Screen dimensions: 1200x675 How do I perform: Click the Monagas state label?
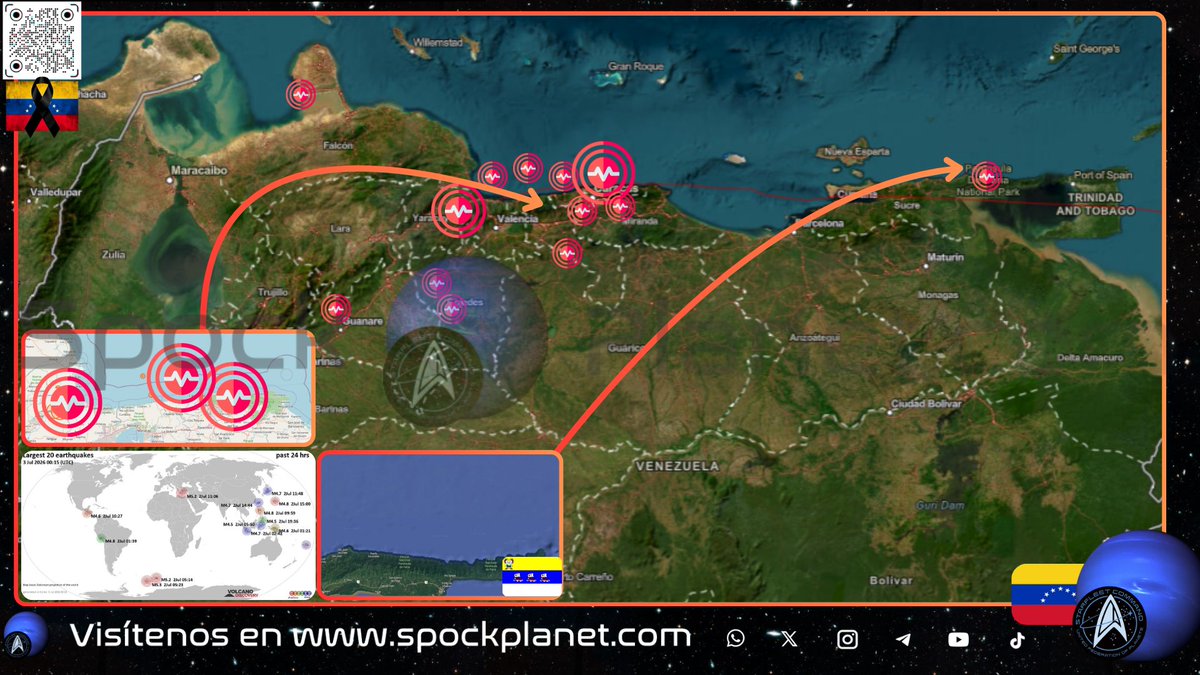(937, 295)
